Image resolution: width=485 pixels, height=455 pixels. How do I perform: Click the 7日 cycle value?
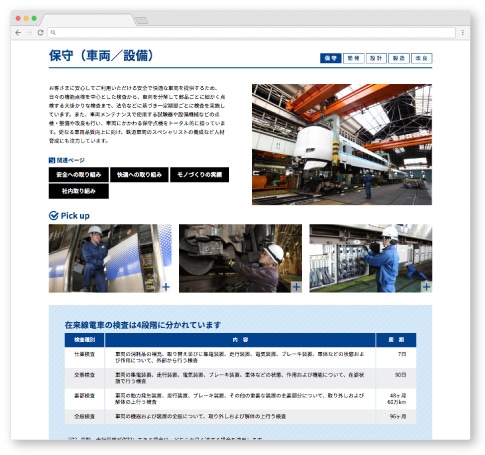coord(402,354)
